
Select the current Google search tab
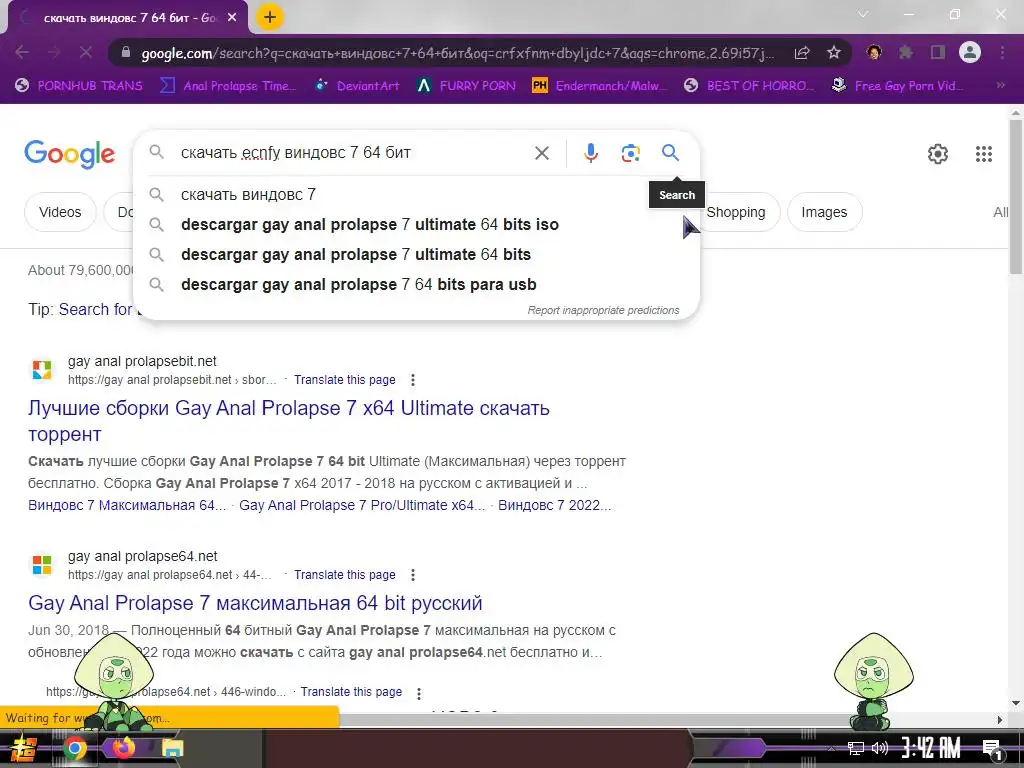point(127,18)
